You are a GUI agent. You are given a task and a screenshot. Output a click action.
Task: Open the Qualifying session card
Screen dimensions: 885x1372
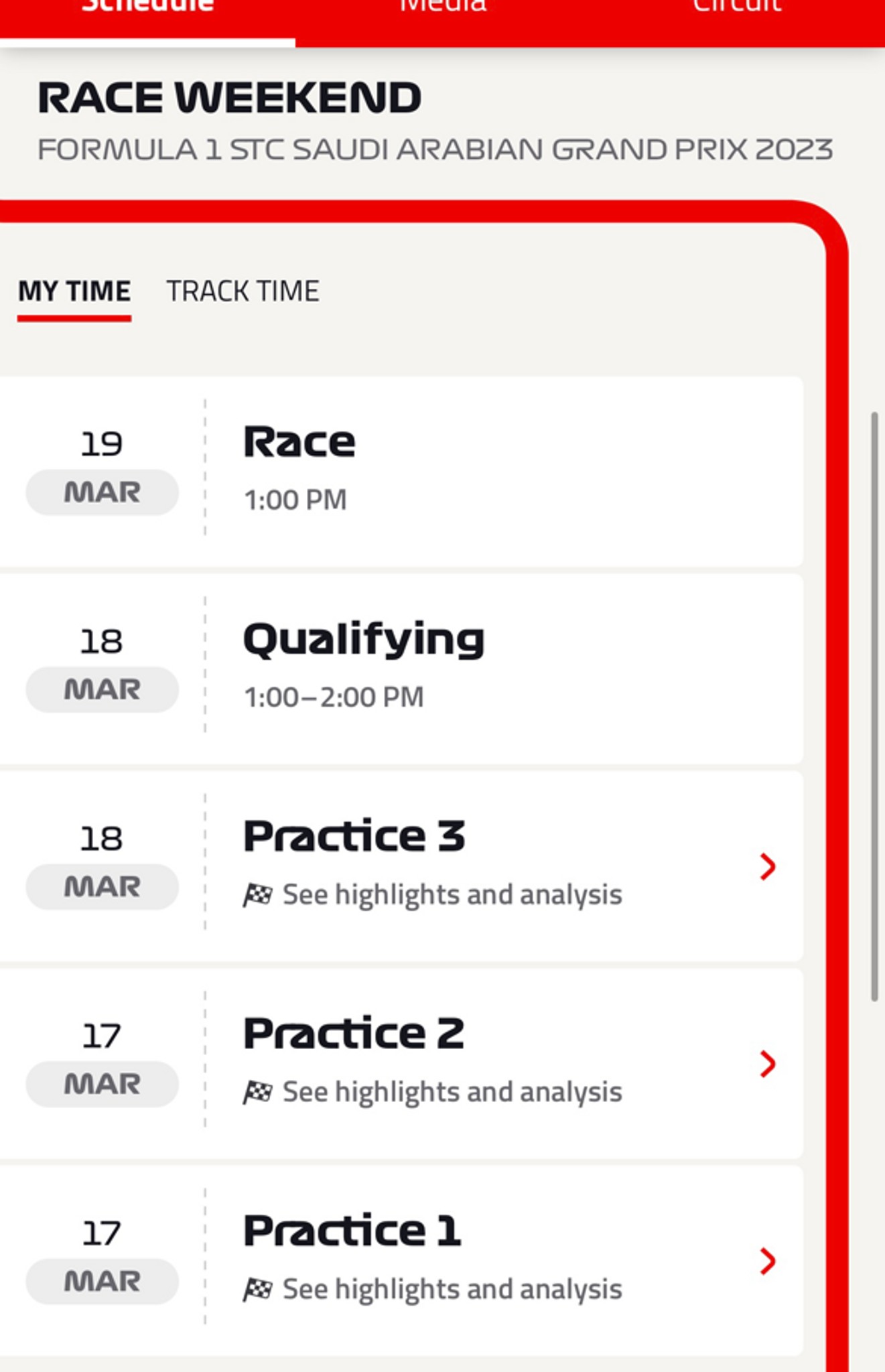pyautogui.click(x=401, y=669)
